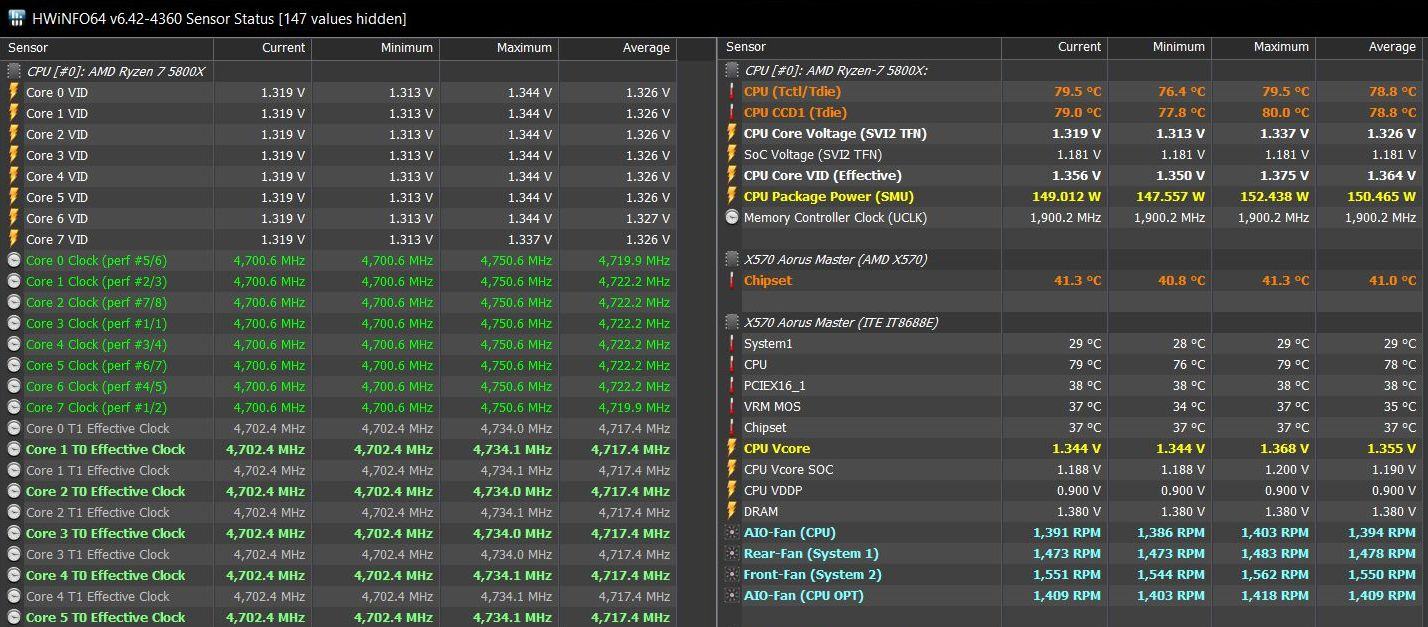Select the Core 3 T1 Effective Clock row
Screen dimensions: 1428x627
pyautogui.click(x=338, y=554)
